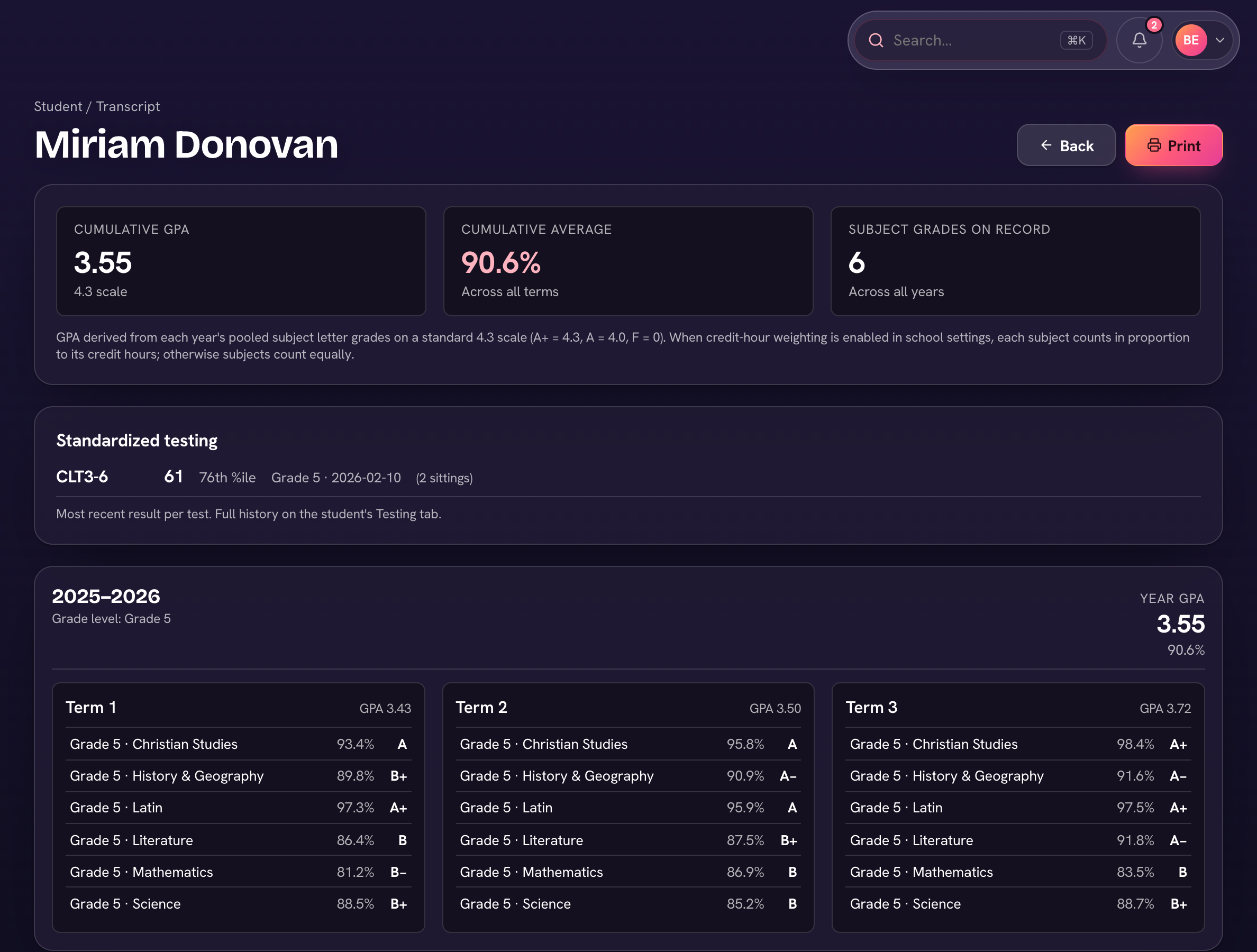Click the CLT3-6 score 61
This screenshot has height=952, width=1257.
(x=174, y=477)
